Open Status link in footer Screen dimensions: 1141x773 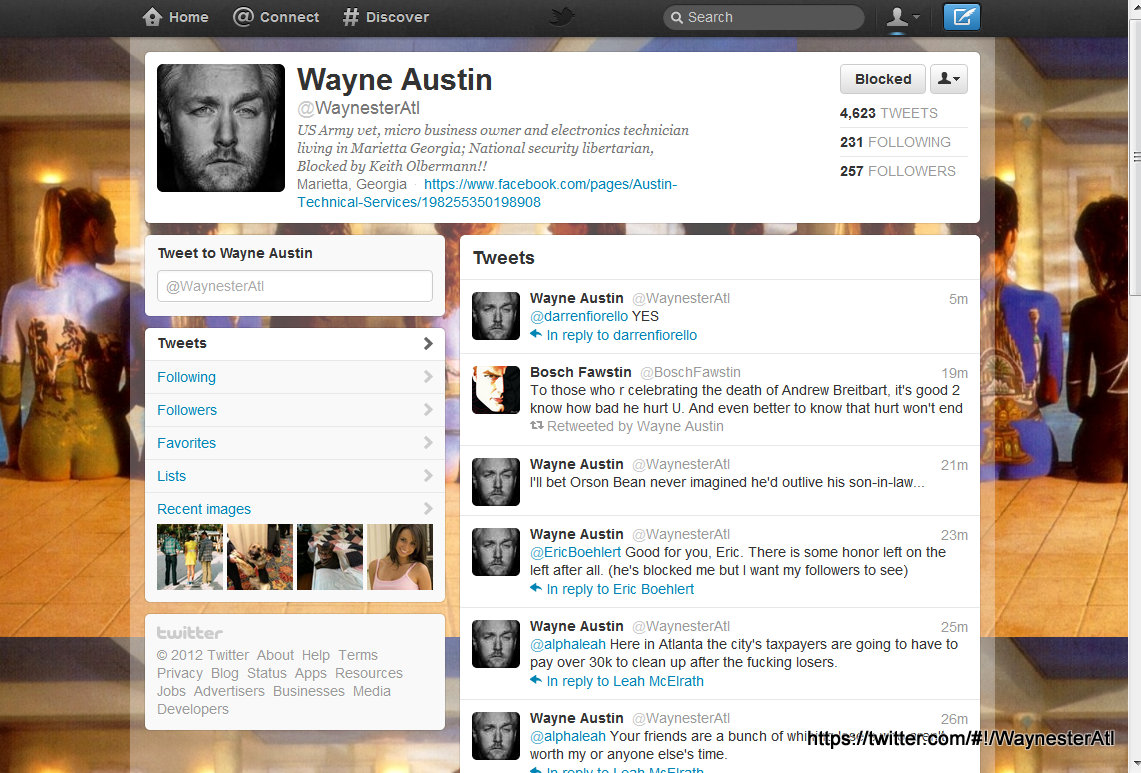pos(266,673)
